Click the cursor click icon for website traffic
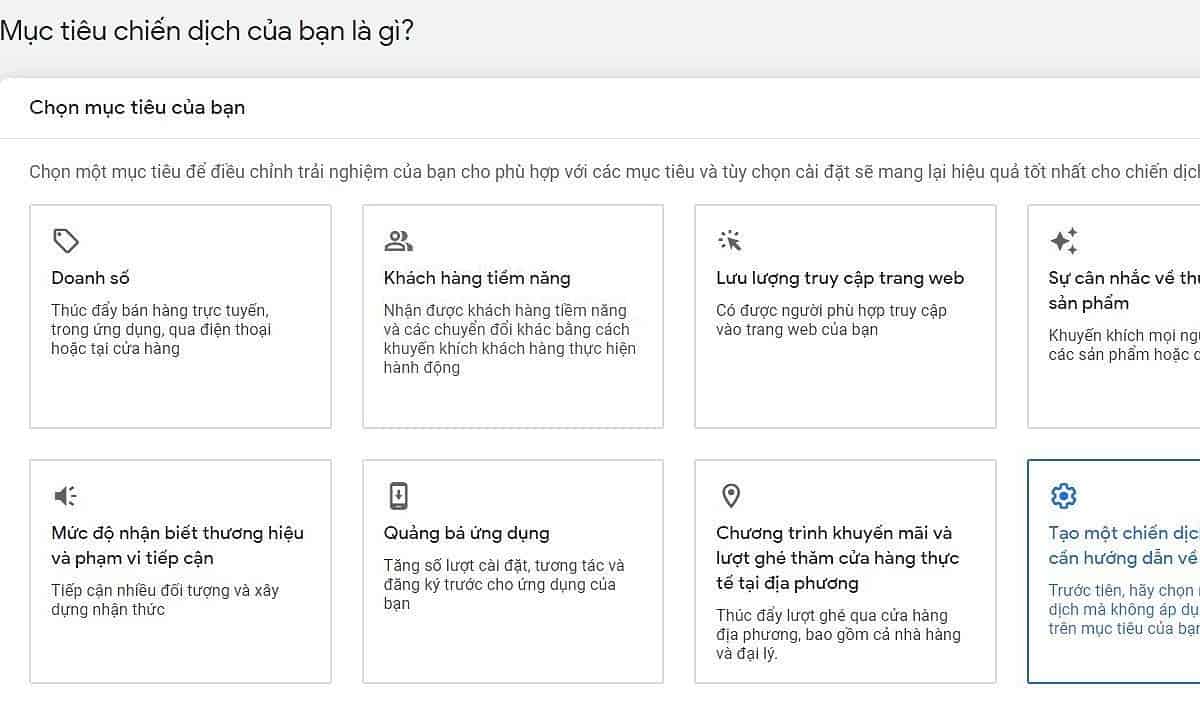1200x707 pixels. (730, 241)
